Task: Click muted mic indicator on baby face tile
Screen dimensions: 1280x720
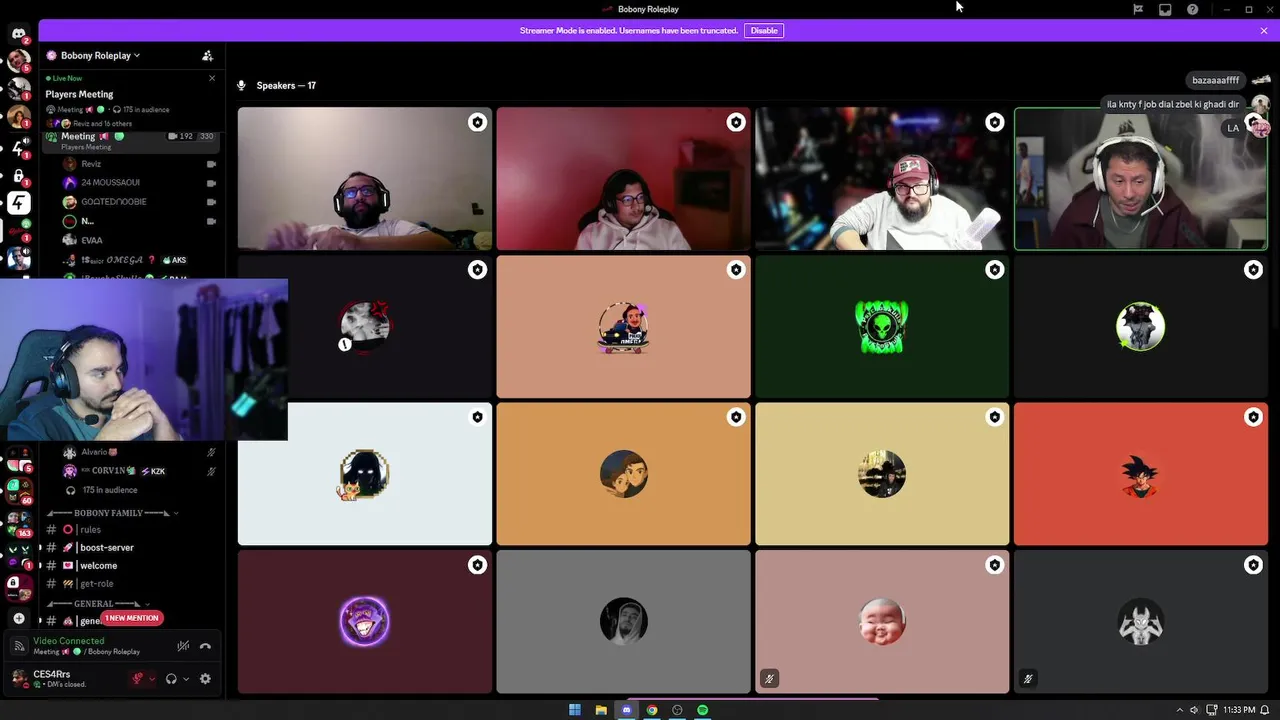Action: (769, 678)
